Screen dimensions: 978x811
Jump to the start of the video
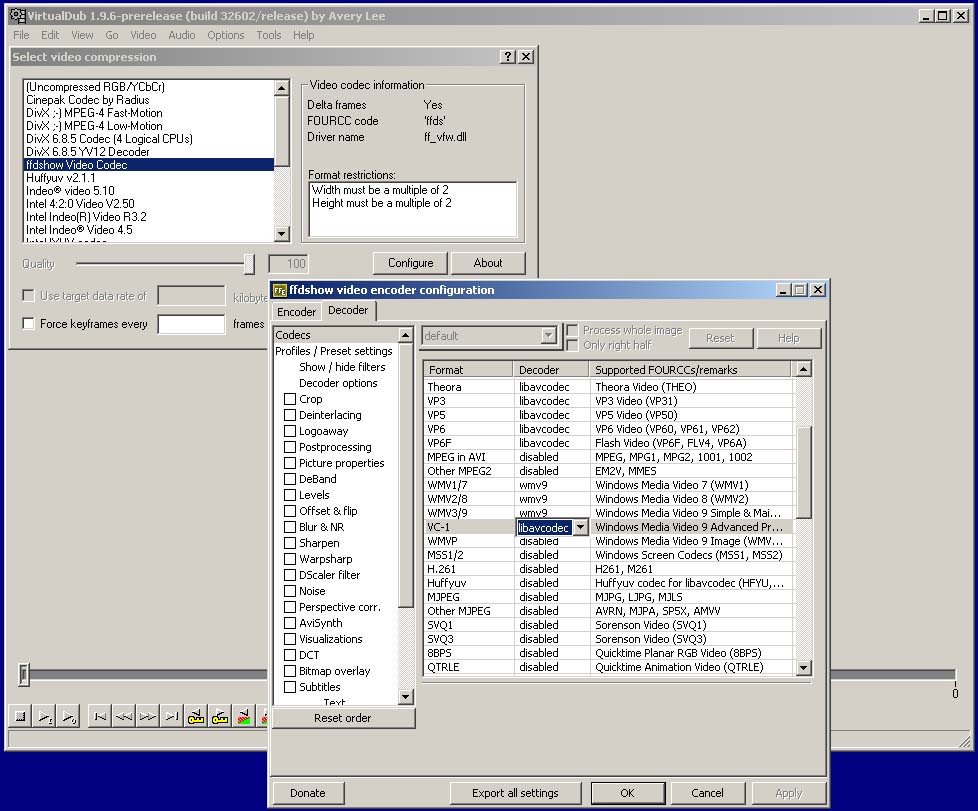click(100, 716)
